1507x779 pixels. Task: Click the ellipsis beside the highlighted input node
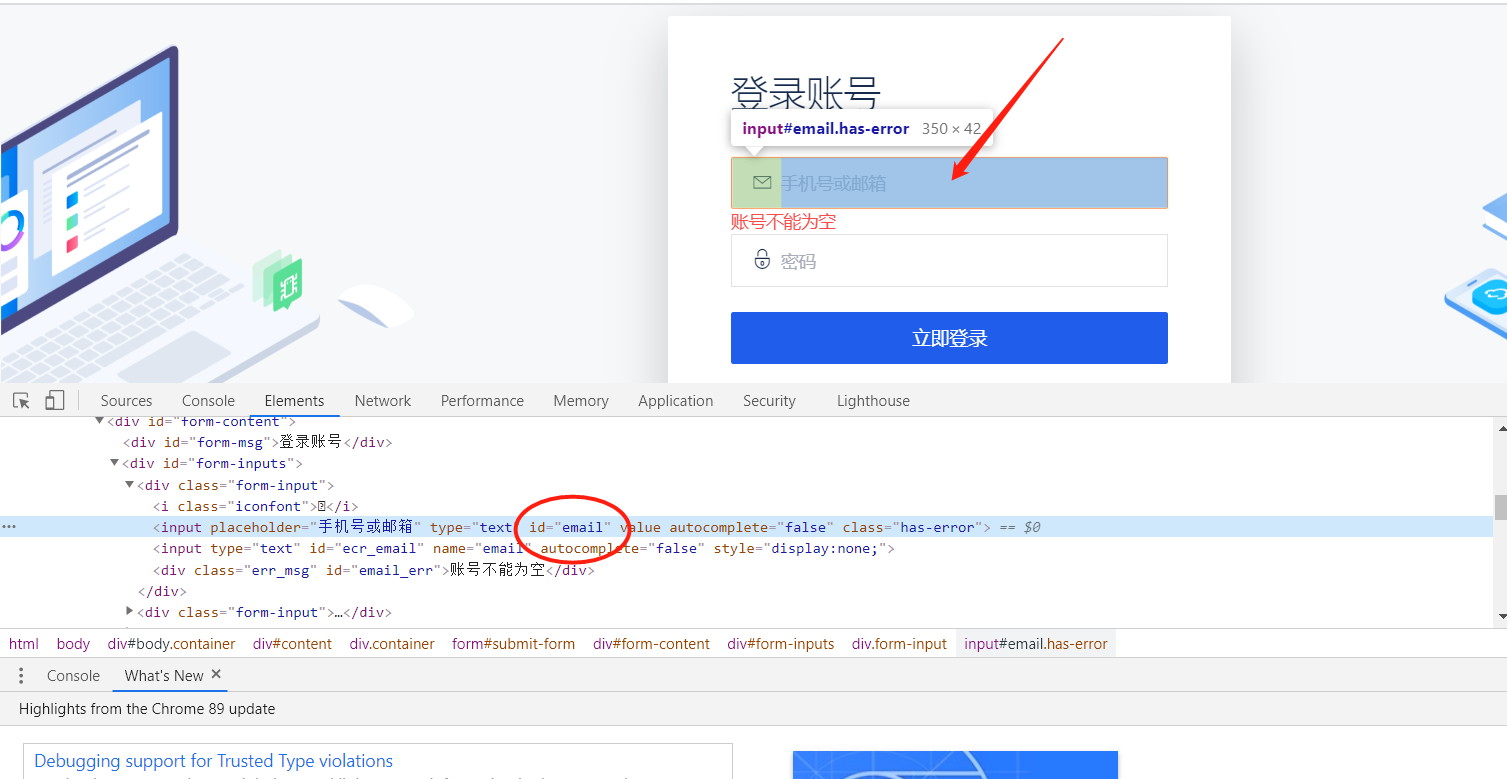click(9, 527)
